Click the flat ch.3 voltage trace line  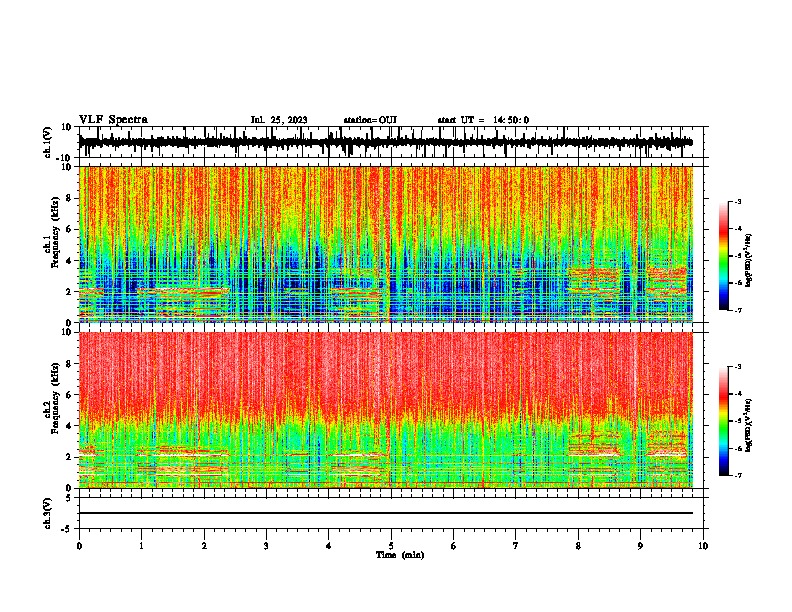(386, 513)
